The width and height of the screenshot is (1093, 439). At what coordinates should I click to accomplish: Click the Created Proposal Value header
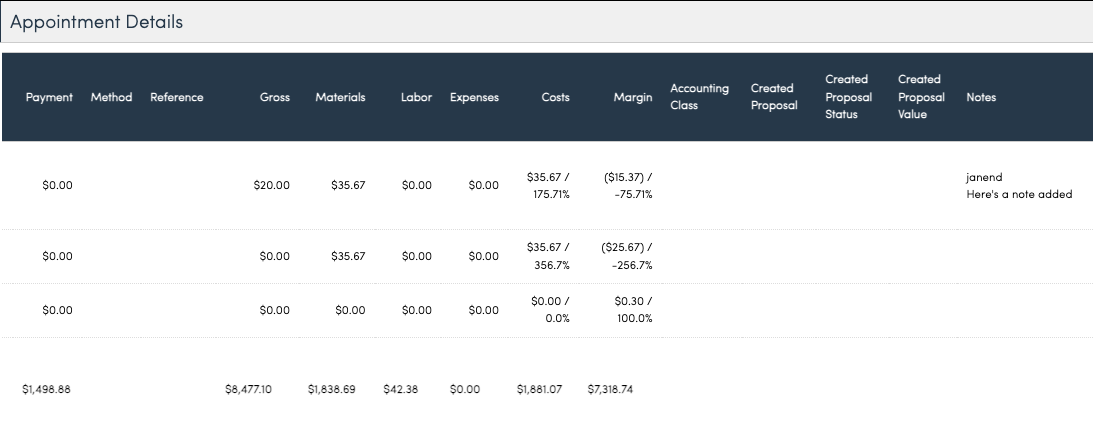pyautogui.click(x=921, y=97)
